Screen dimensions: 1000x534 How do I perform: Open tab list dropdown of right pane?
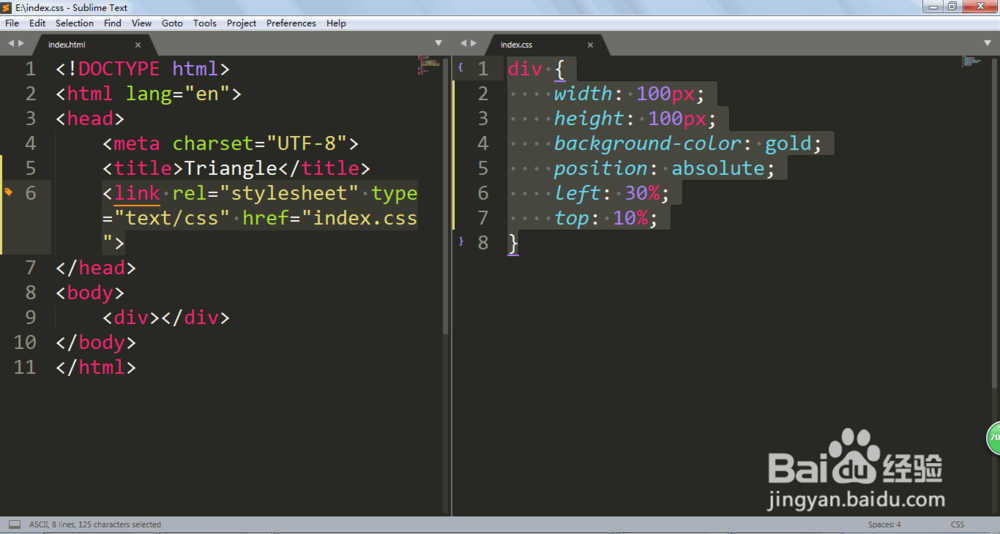coord(987,43)
